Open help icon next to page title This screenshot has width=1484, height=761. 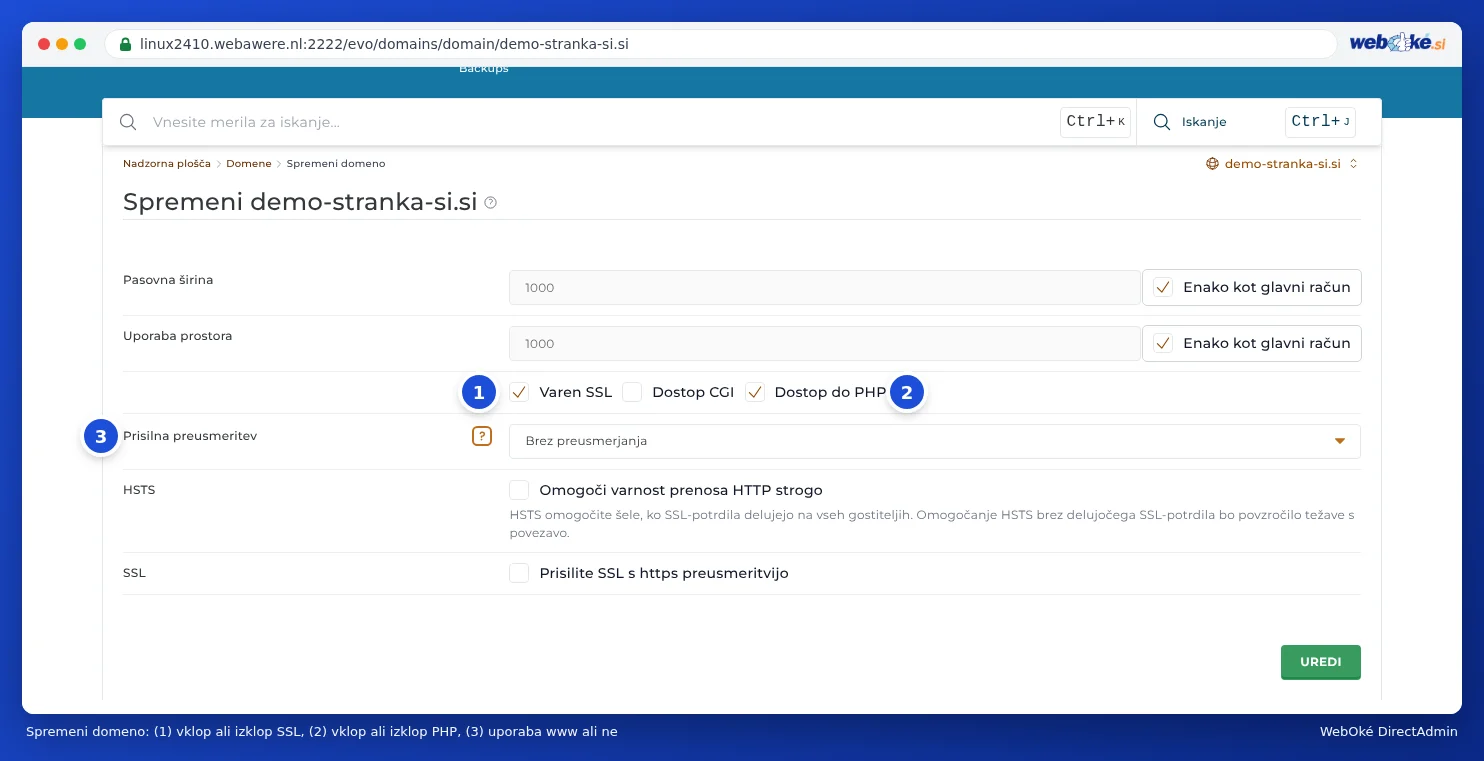[490, 203]
